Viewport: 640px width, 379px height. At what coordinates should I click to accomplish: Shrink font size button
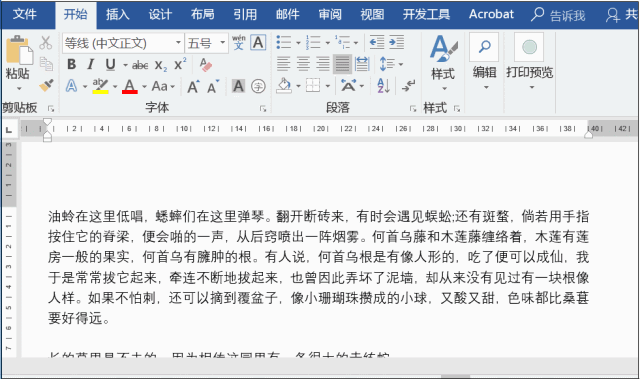[x=213, y=86]
